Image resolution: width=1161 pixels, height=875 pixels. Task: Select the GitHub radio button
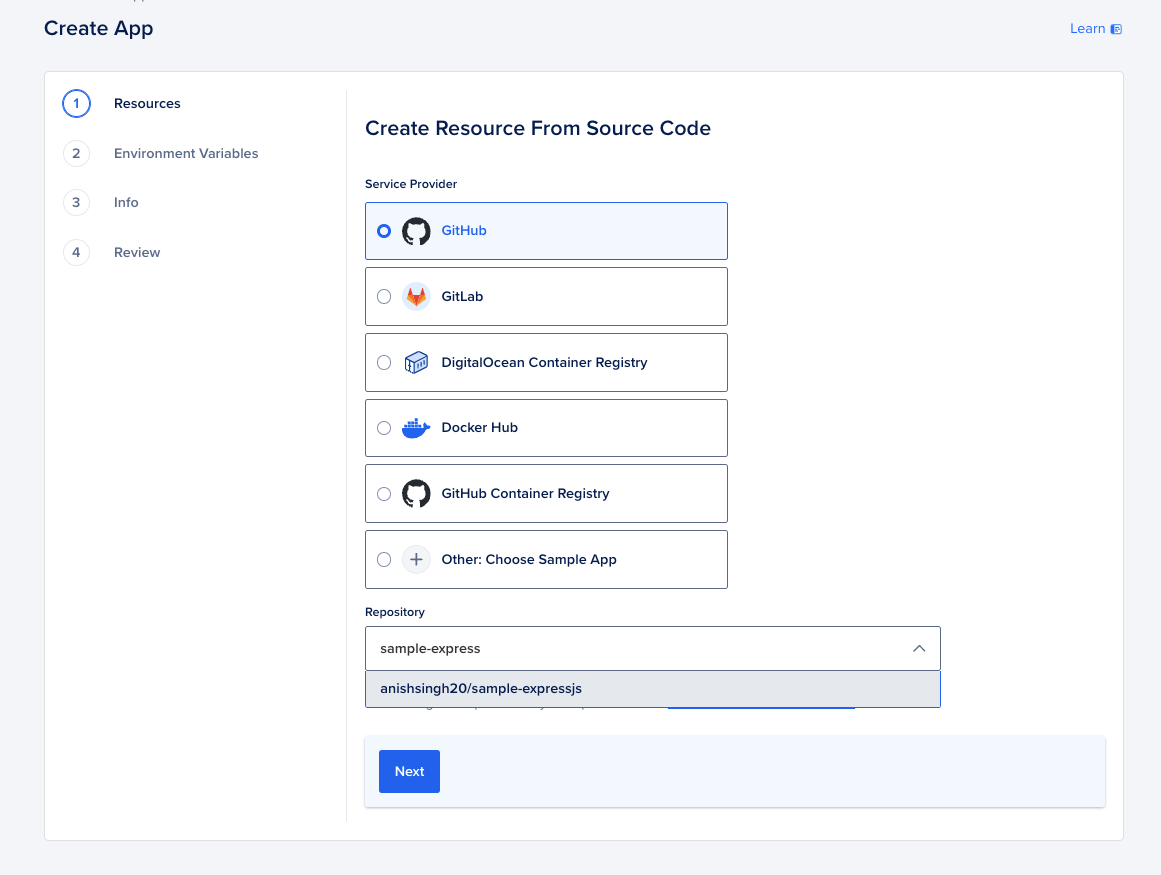point(384,231)
